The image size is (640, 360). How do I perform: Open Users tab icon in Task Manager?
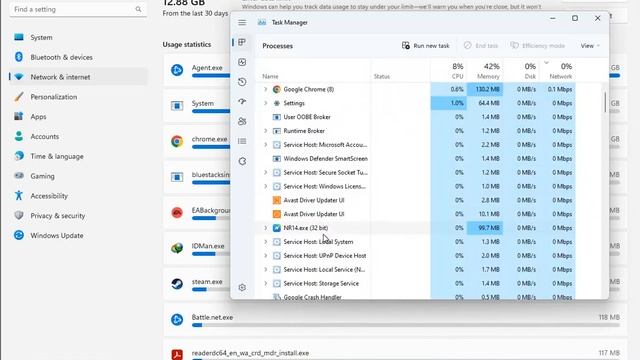click(x=242, y=121)
